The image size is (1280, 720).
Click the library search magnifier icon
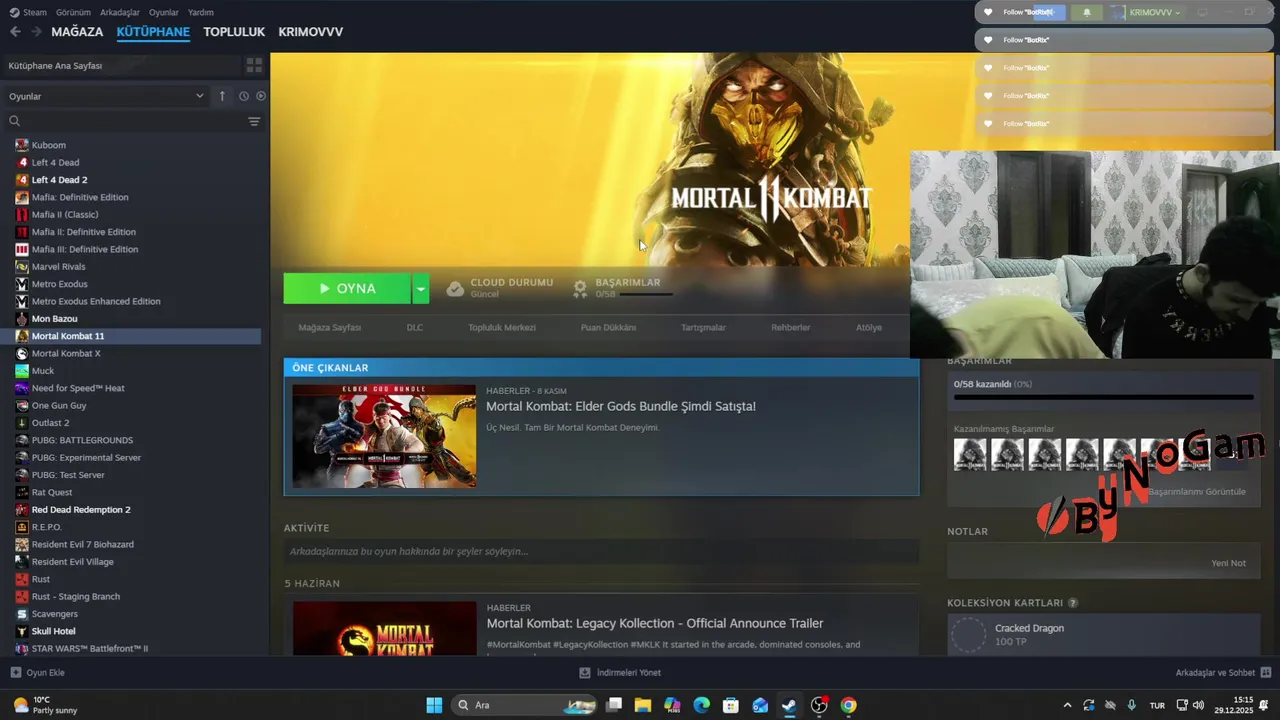tap(15, 121)
